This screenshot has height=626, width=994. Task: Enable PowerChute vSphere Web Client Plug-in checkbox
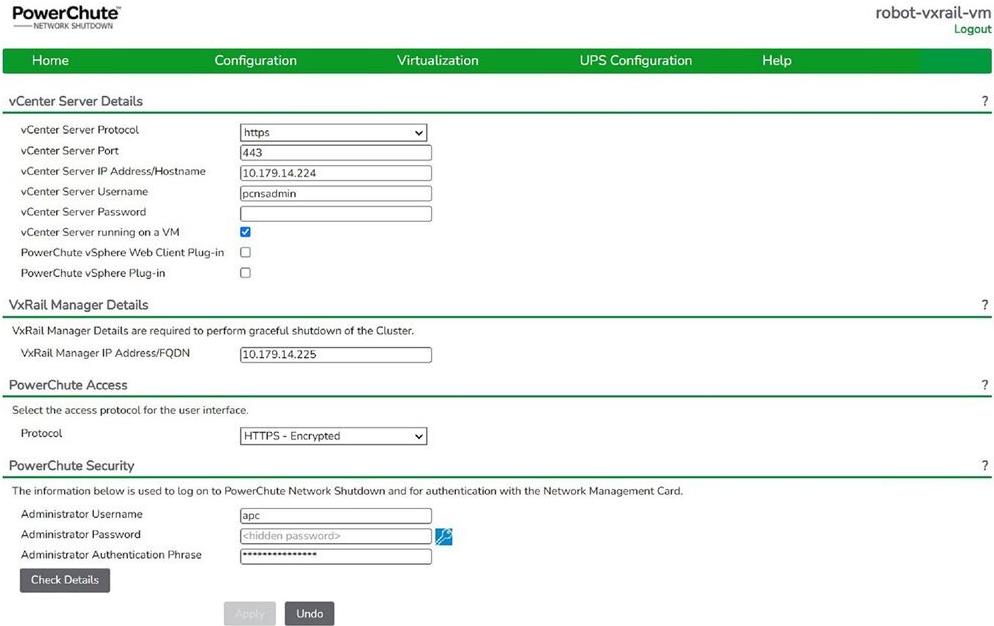(x=245, y=253)
